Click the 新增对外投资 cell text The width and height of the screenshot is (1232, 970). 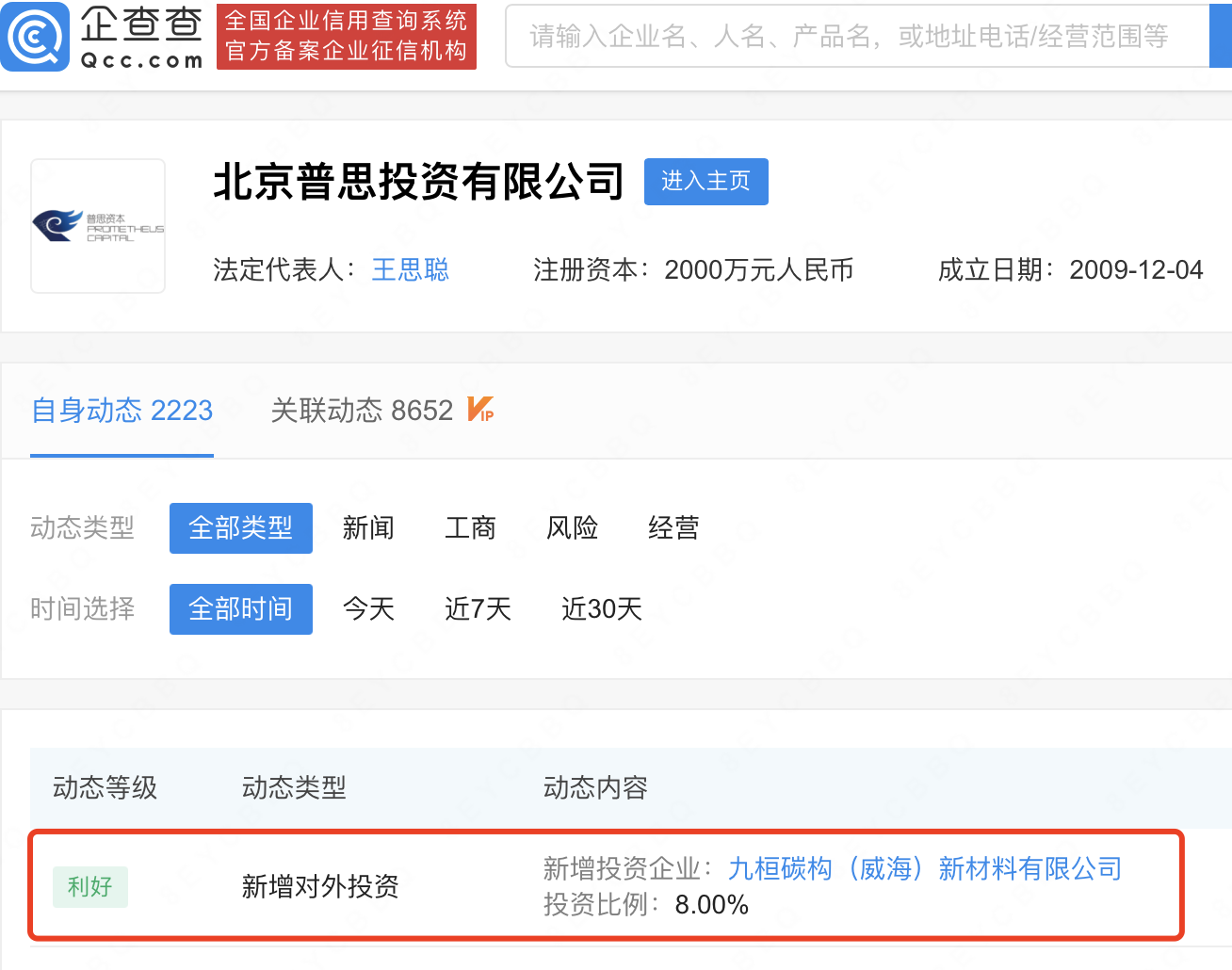coord(320,886)
